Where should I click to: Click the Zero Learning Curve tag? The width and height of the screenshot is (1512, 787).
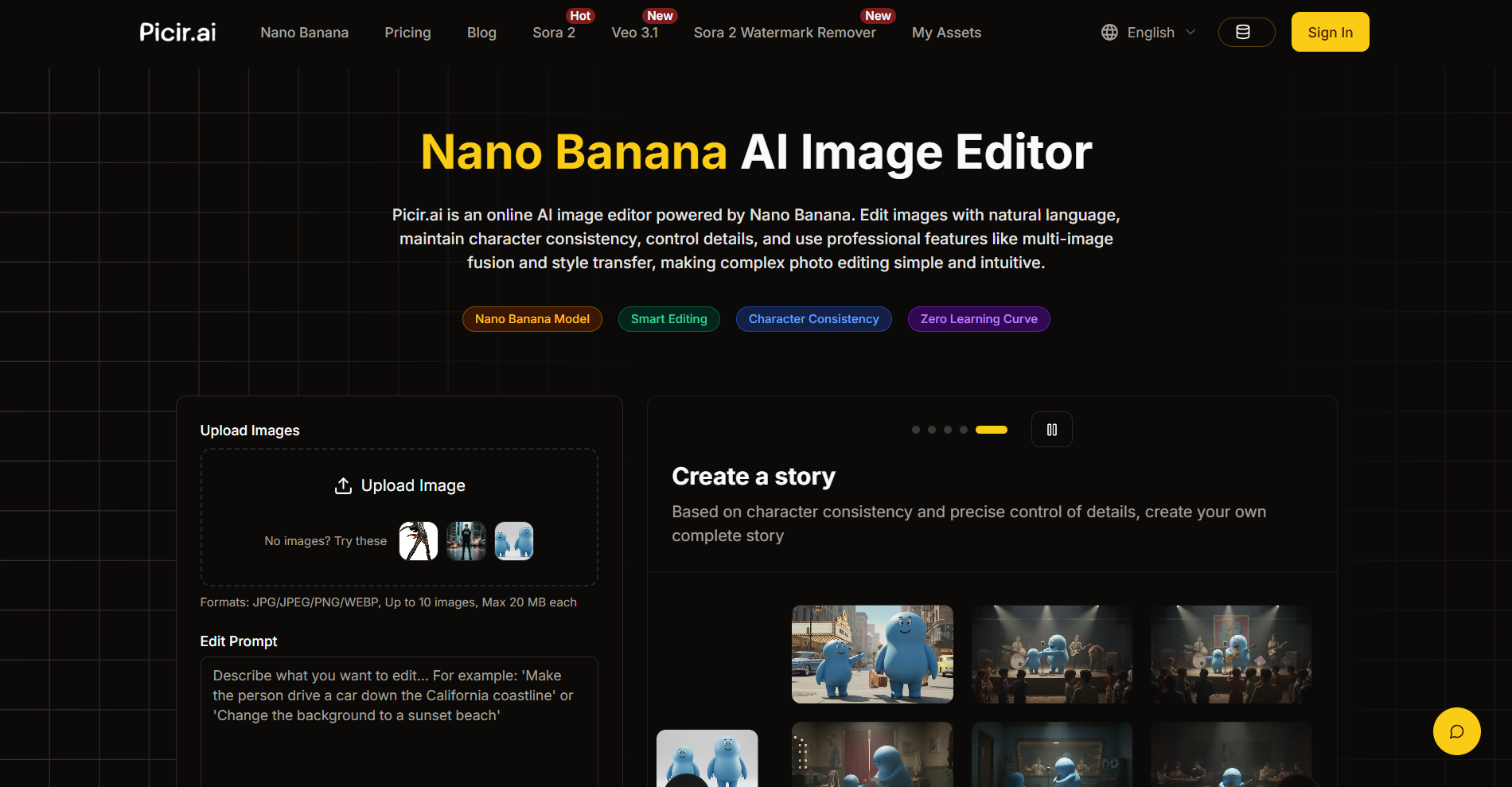tap(979, 319)
